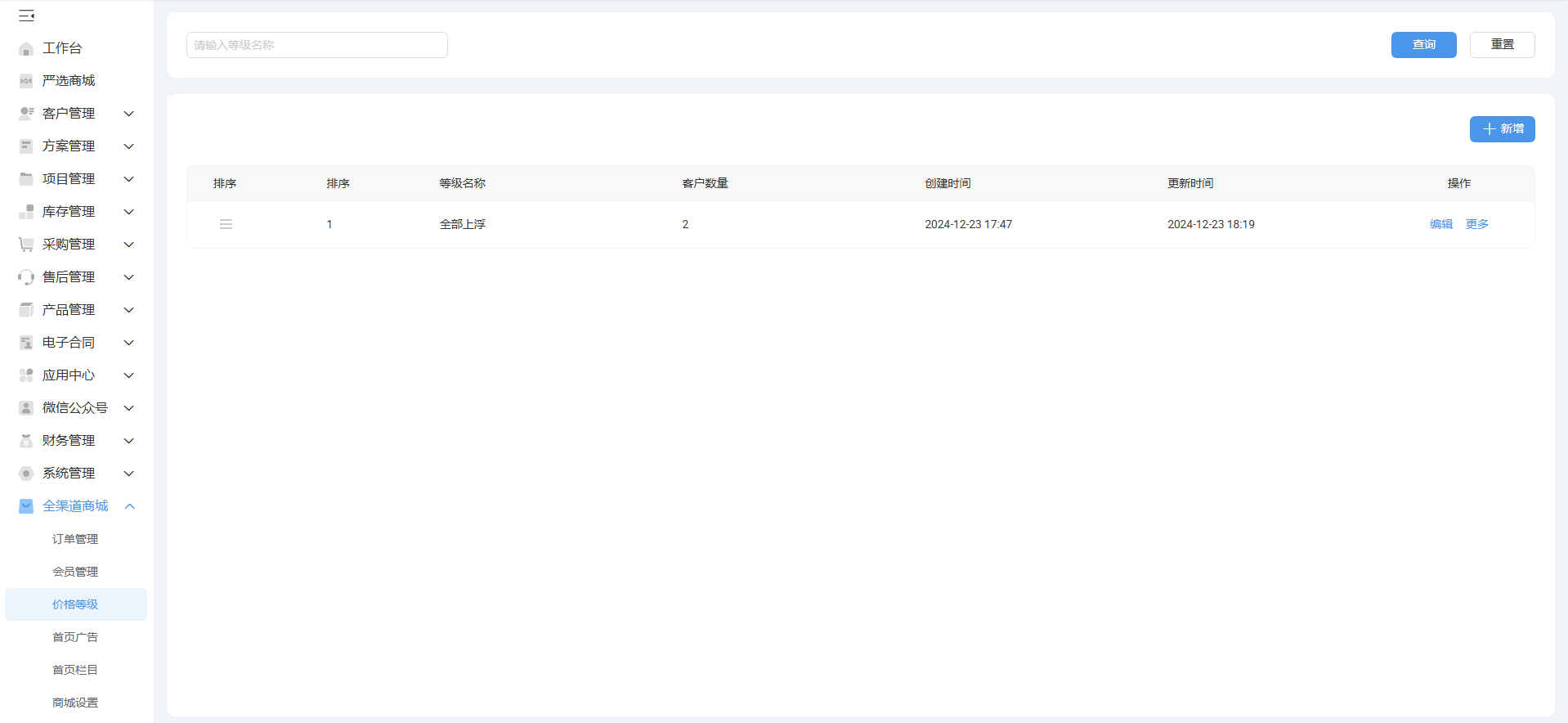Image resolution: width=1568 pixels, height=723 pixels.
Task: Click the 客户管理 people icon
Action: coord(26,114)
